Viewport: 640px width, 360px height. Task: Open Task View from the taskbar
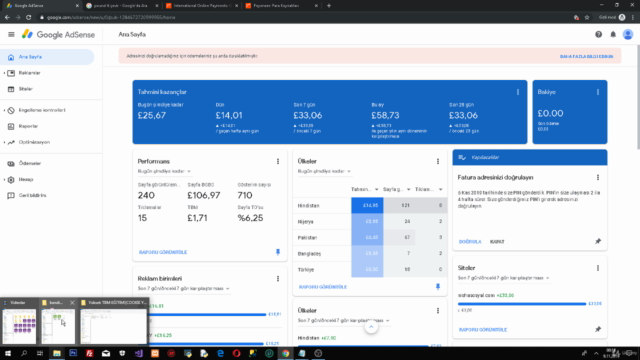pyautogui.click(x=40, y=353)
